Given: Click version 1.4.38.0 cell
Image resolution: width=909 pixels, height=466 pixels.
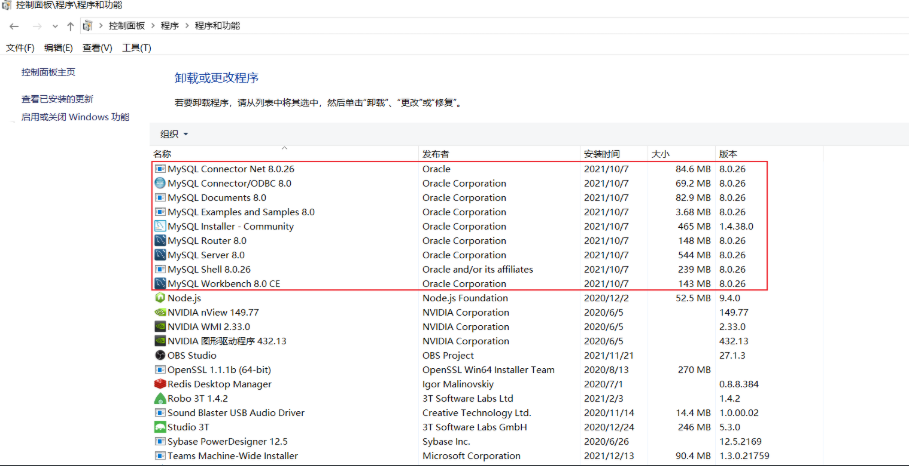Looking at the screenshot, I should (736, 227).
